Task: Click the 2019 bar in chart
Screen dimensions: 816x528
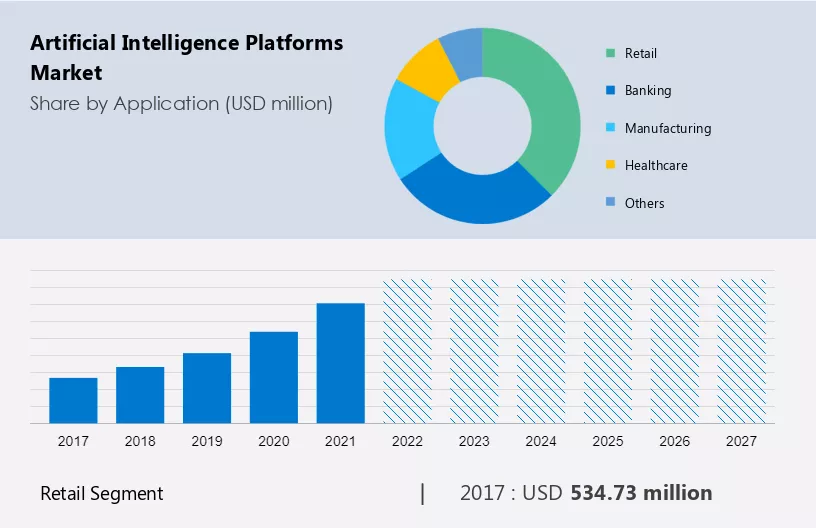Action: point(207,388)
